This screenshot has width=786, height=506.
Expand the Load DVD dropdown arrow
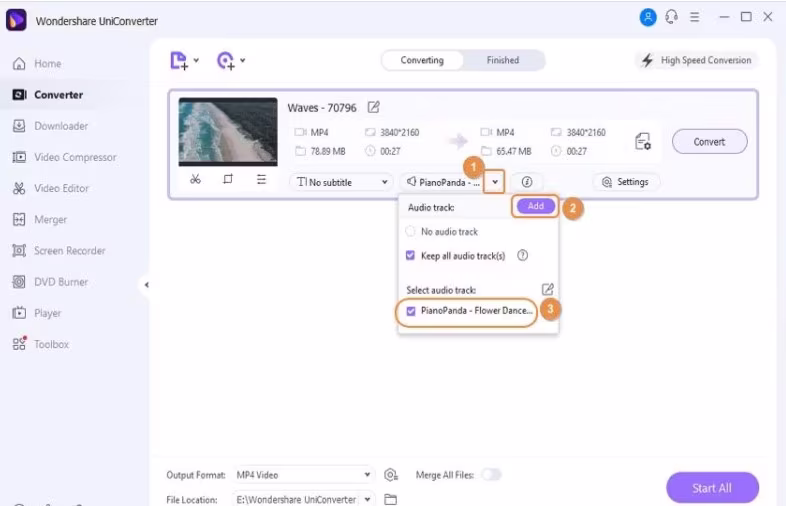coord(243,60)
